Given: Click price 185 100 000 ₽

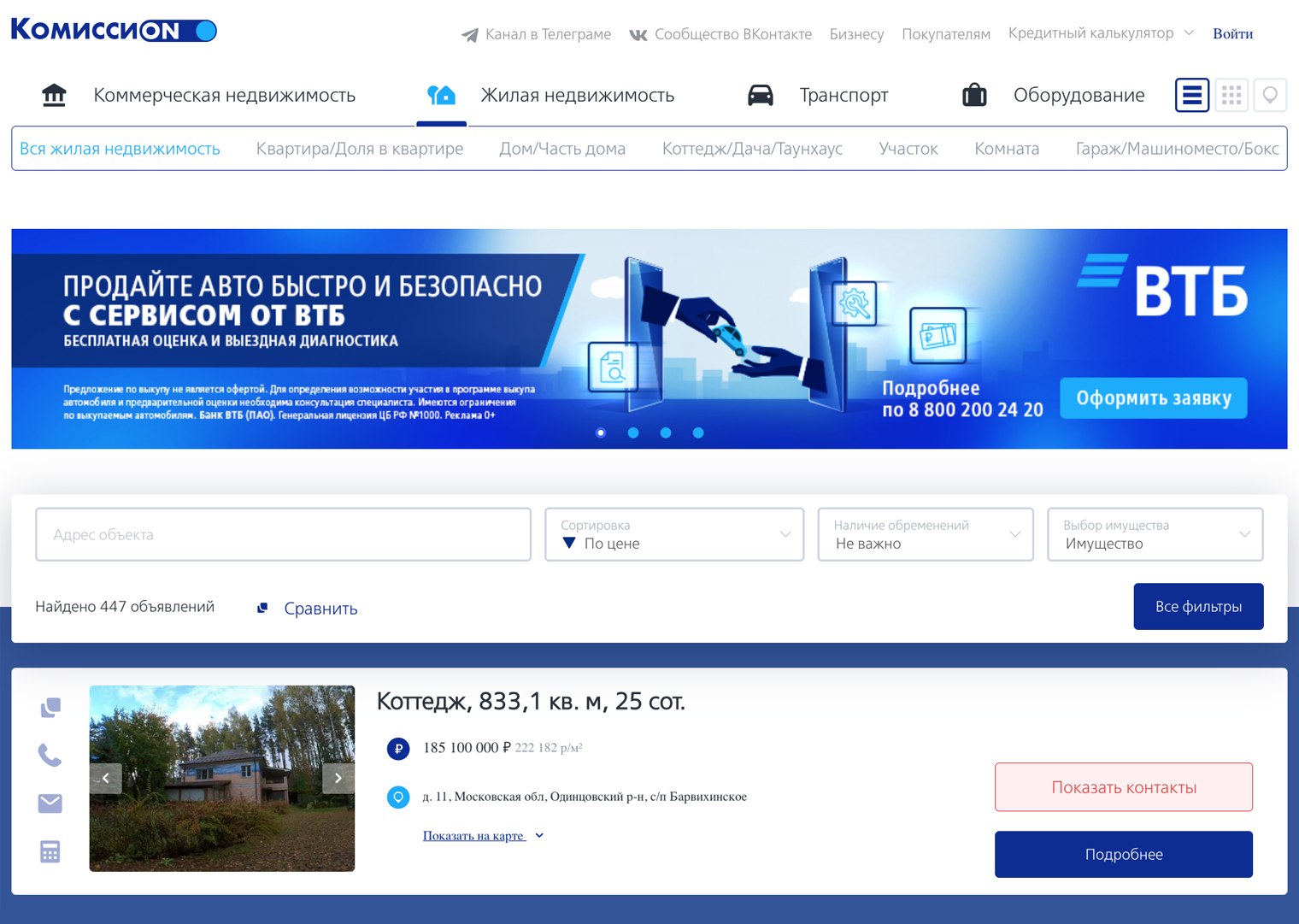Looking at the screenshot, I should [467, 748].
